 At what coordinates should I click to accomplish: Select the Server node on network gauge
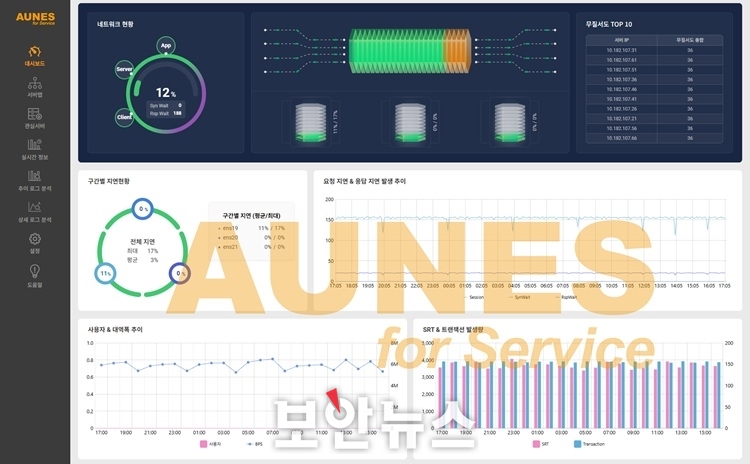tap(125, 70)
